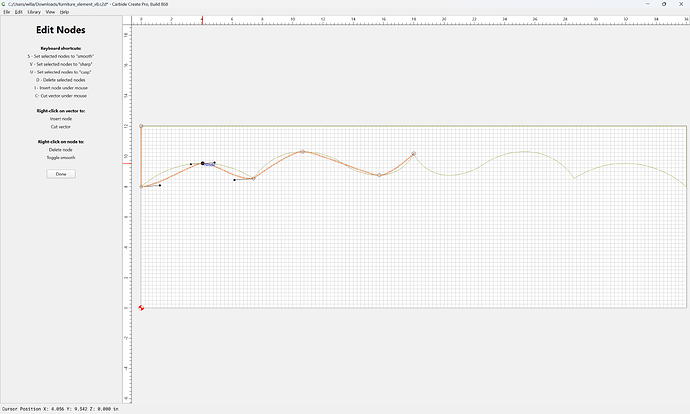Click the "D - Delete selected nodes" line
690x414 pixels.
click(x=61, y=80)
